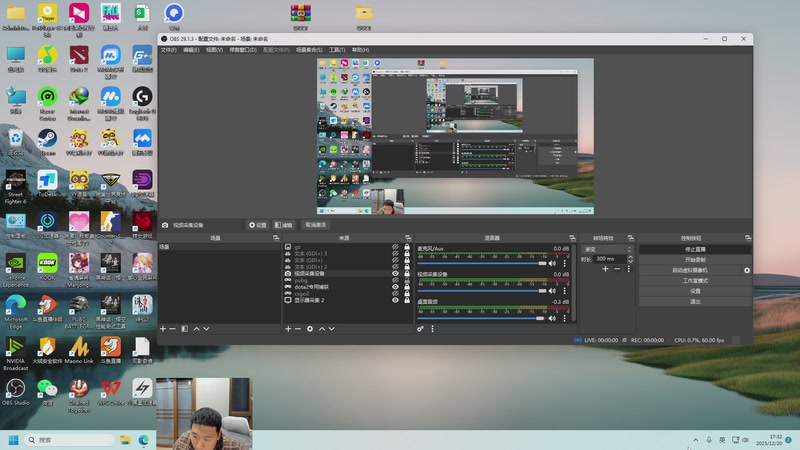Move the scene down with the arrow

tap(206, 329)
